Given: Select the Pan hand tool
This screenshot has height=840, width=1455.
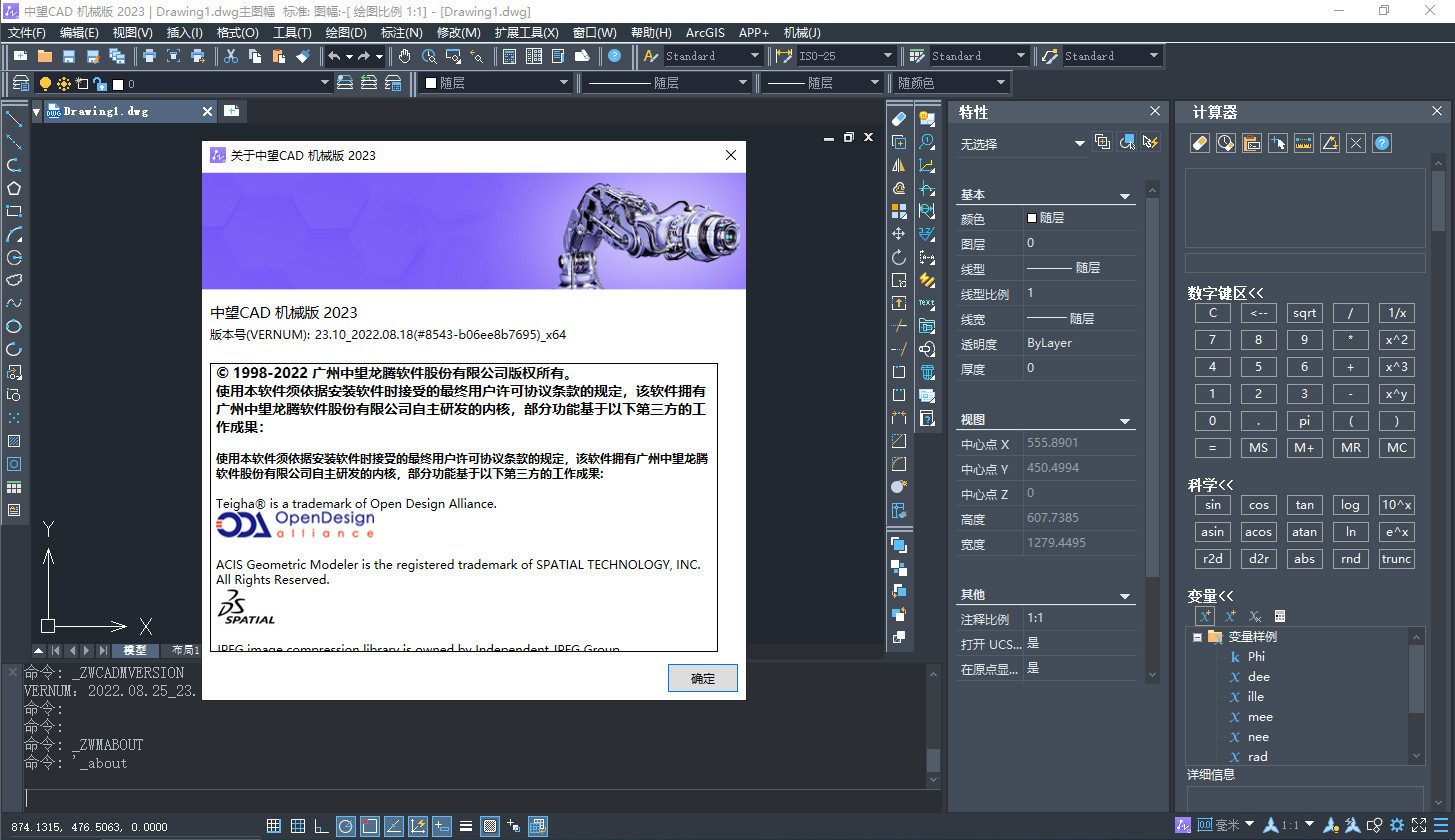Looking at the screenshot, I should 405,56.
